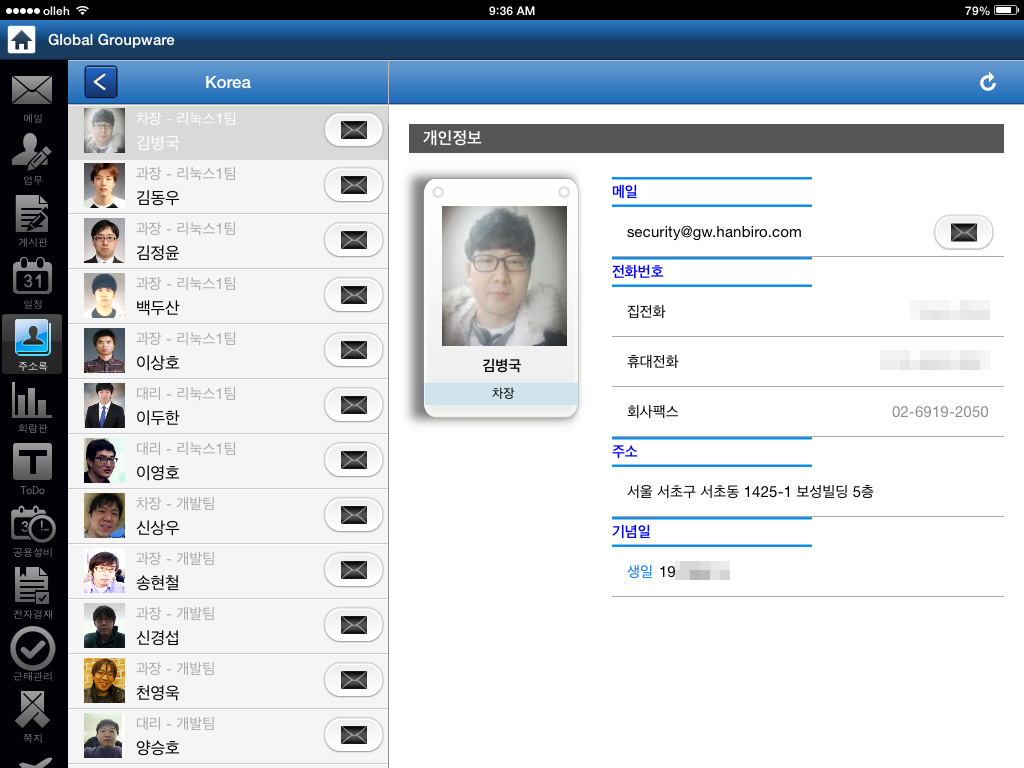The image size is (1024, 768).
Task: Click the 휴대전화 mobile phone row label
Action: coord(652,362)
